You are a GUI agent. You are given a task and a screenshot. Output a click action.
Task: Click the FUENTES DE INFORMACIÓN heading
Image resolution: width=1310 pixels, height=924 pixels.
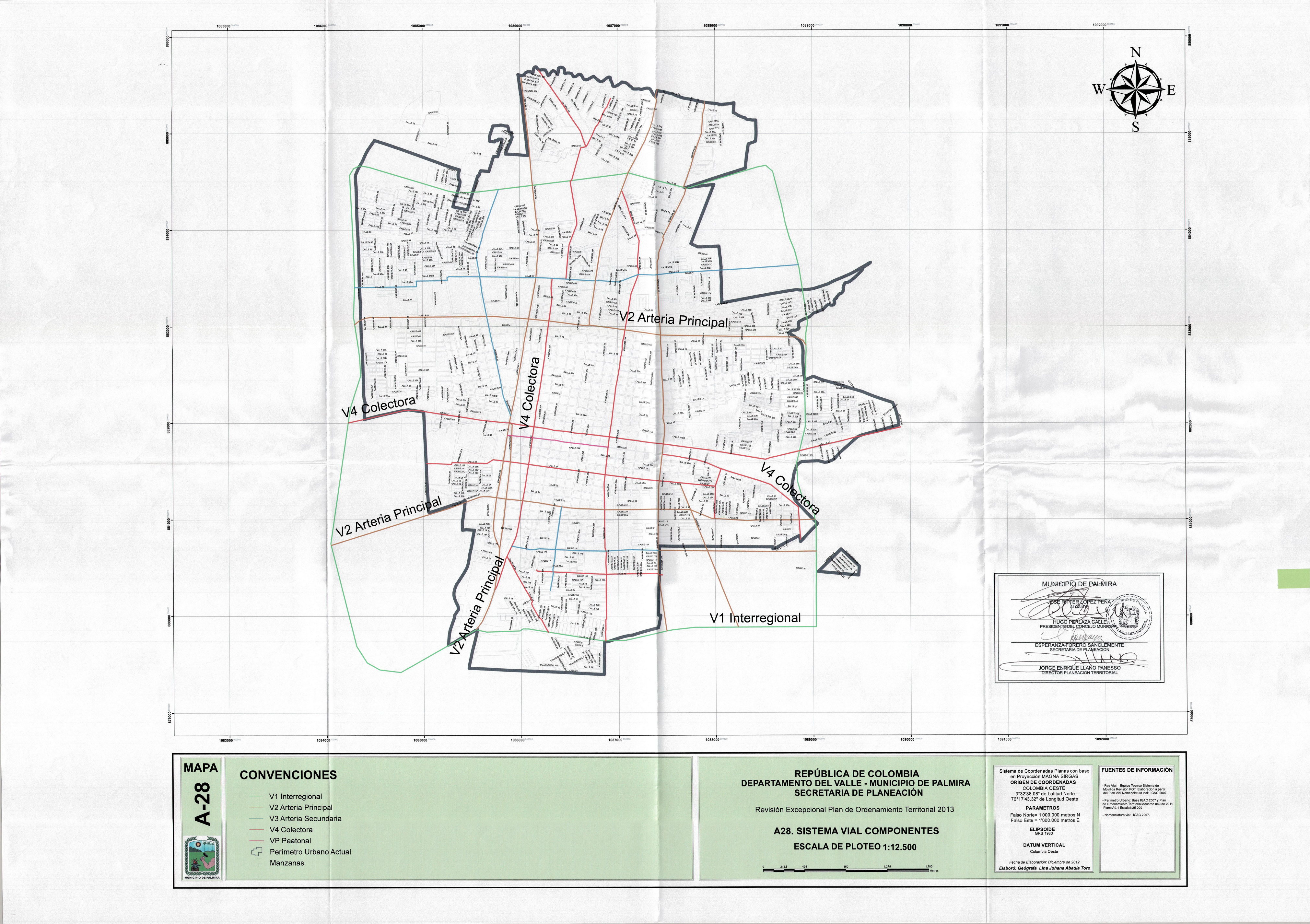click(x=1137, y=770)
